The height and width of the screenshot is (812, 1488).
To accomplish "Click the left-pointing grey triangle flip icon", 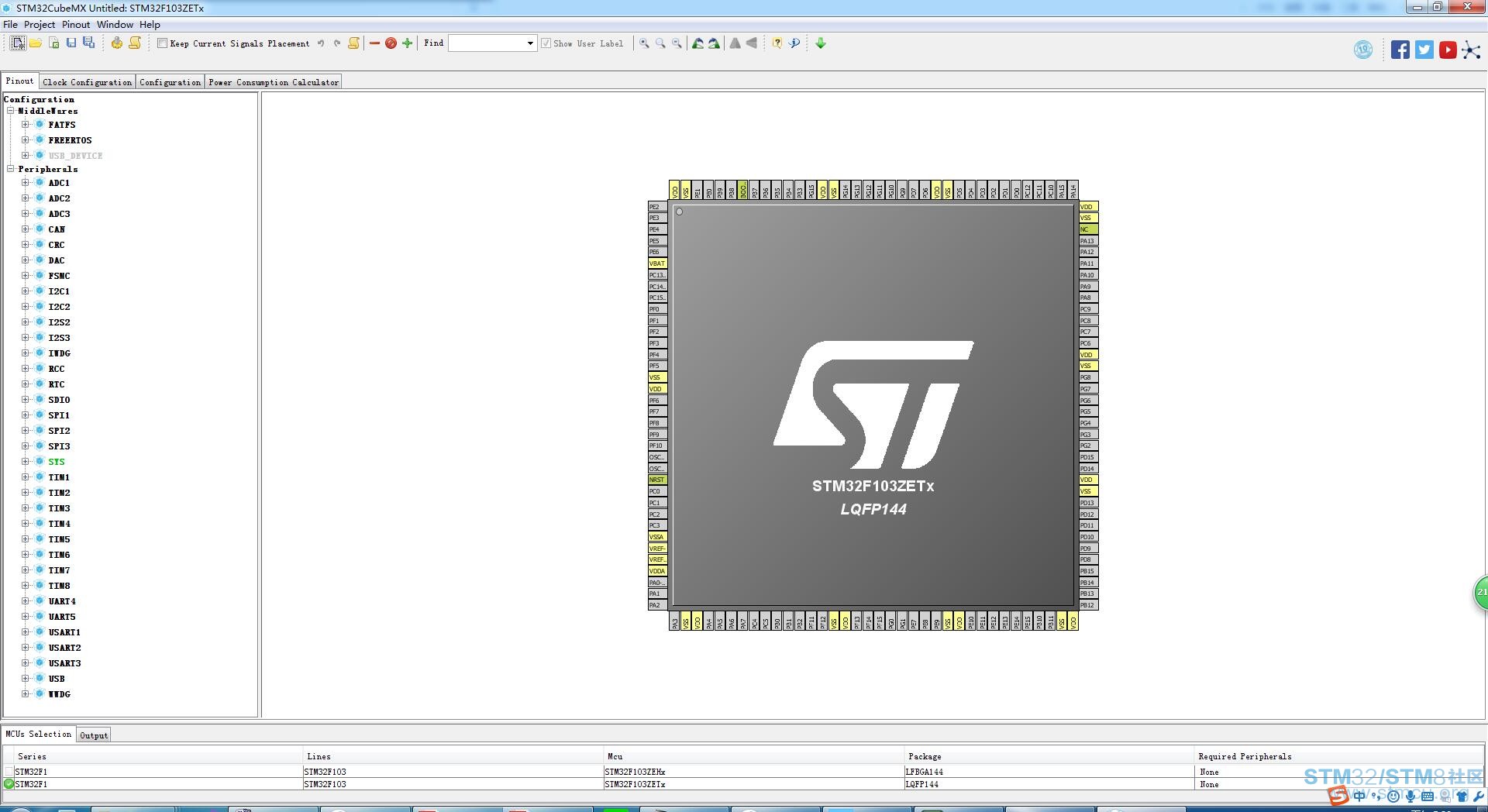I will pyautogui.click(x=752, y=43).
